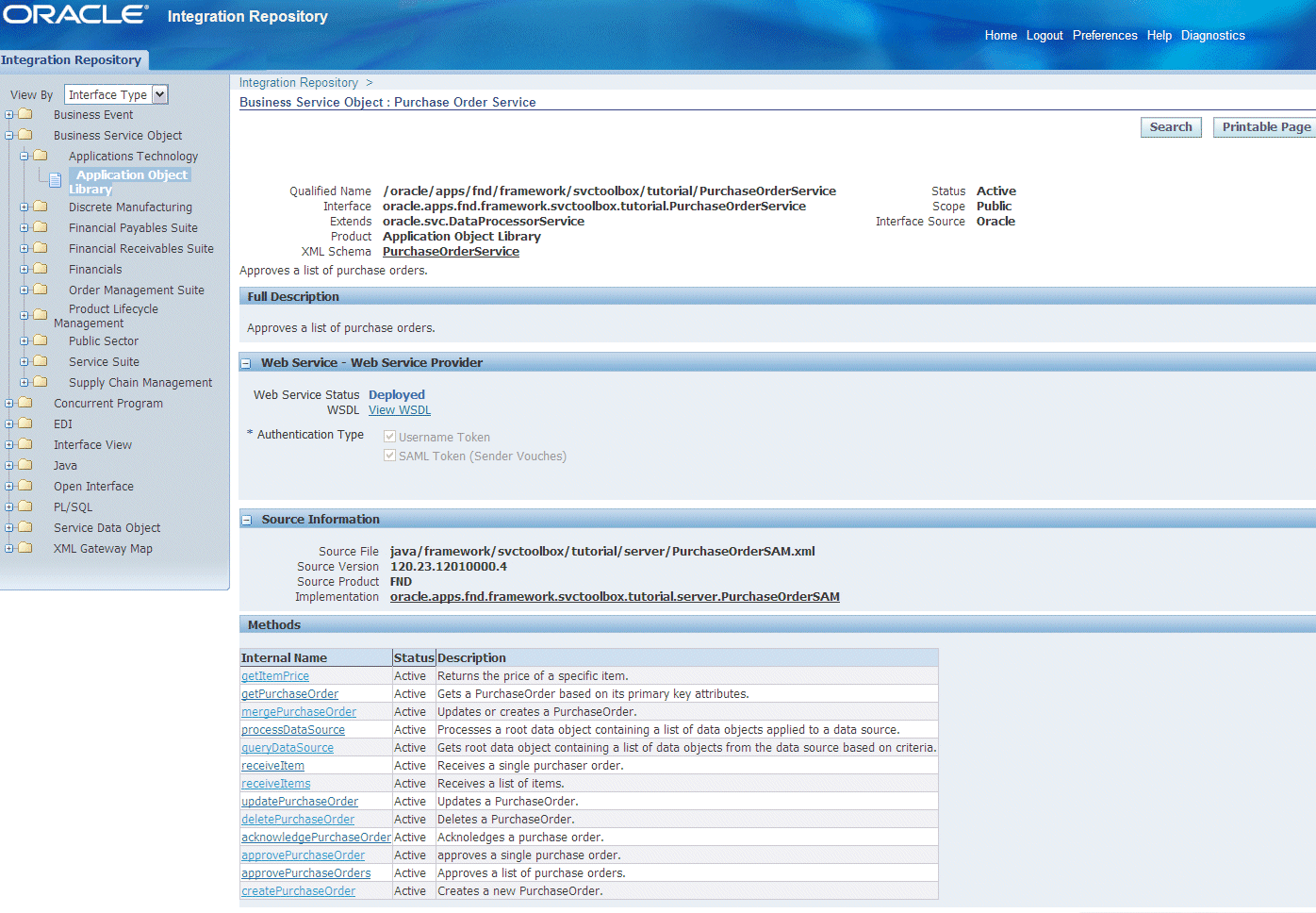Collapse the Source Information section

point(246,520)
